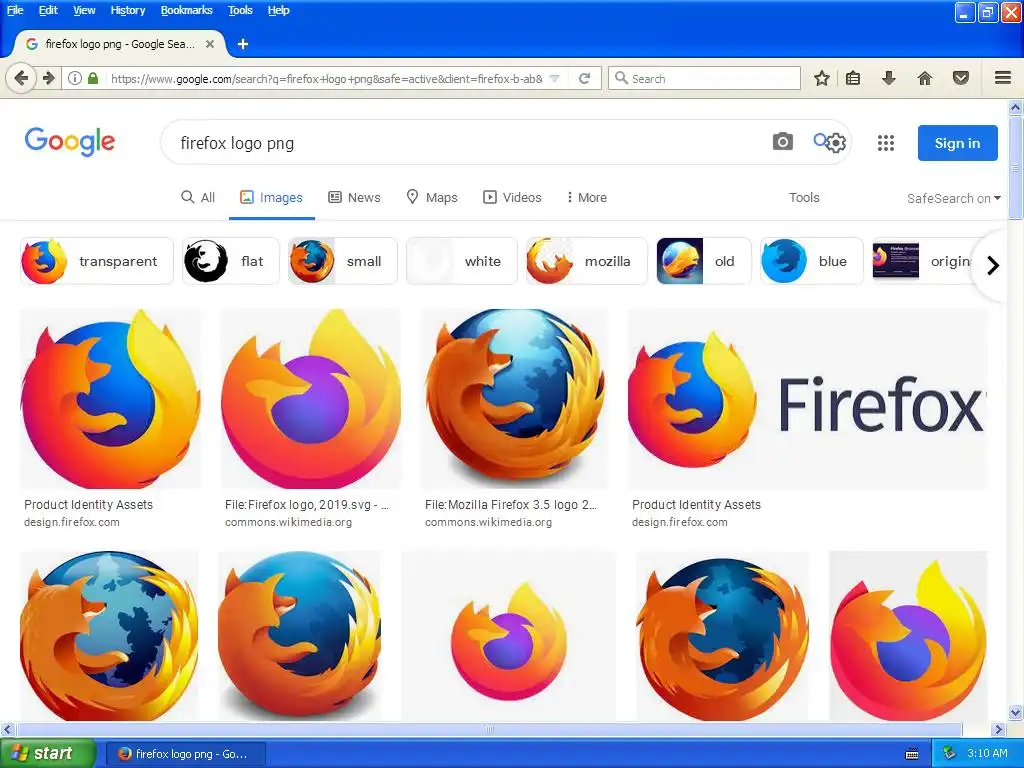This screenshot has height=768, width=1024.
Task: Filter by the blue chip
Action: (811, 261)
